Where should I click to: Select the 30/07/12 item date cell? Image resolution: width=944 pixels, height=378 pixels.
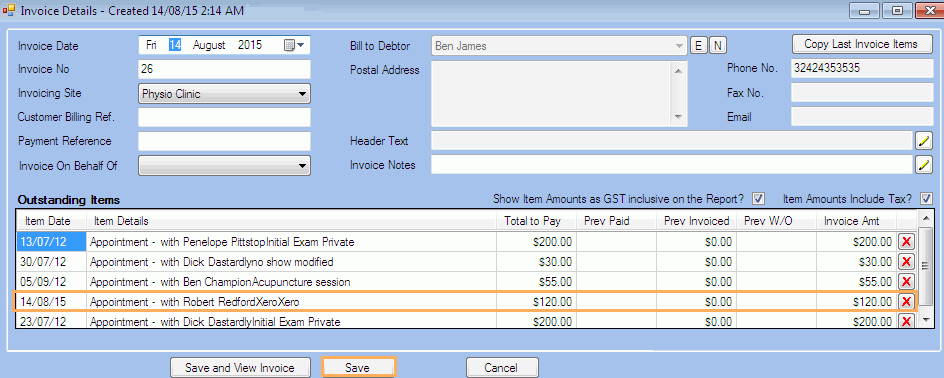52,262
